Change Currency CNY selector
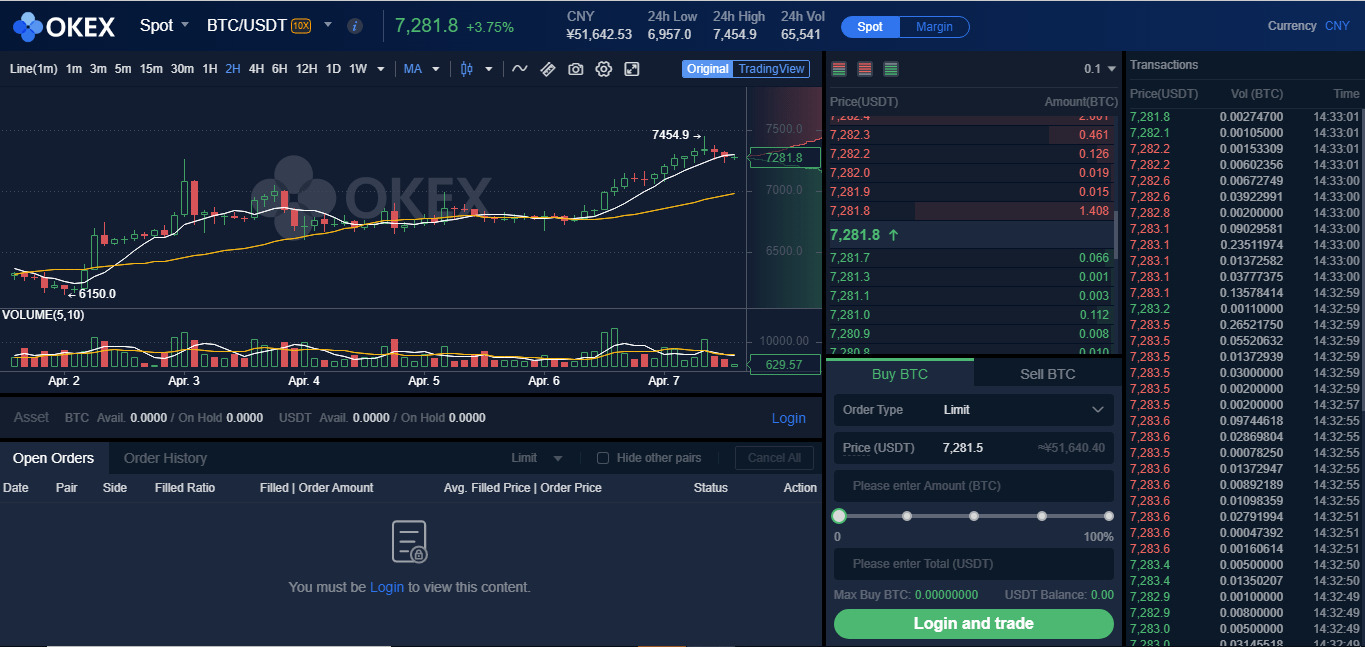The height and width of the screenshot is (647, 1365). (x=1337, y=26)
